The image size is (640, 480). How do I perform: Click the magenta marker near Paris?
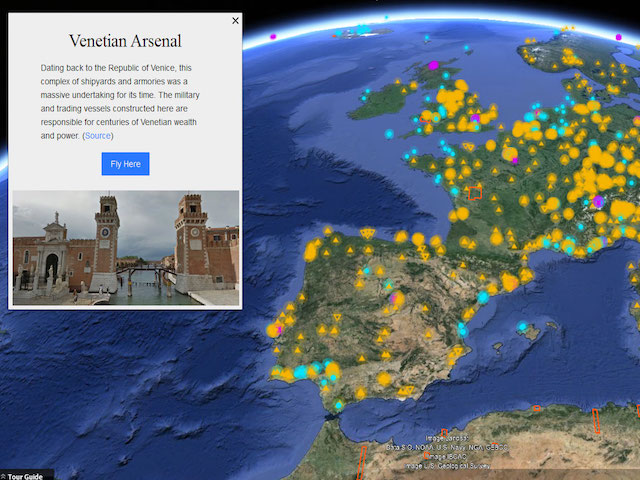point(515,160)
